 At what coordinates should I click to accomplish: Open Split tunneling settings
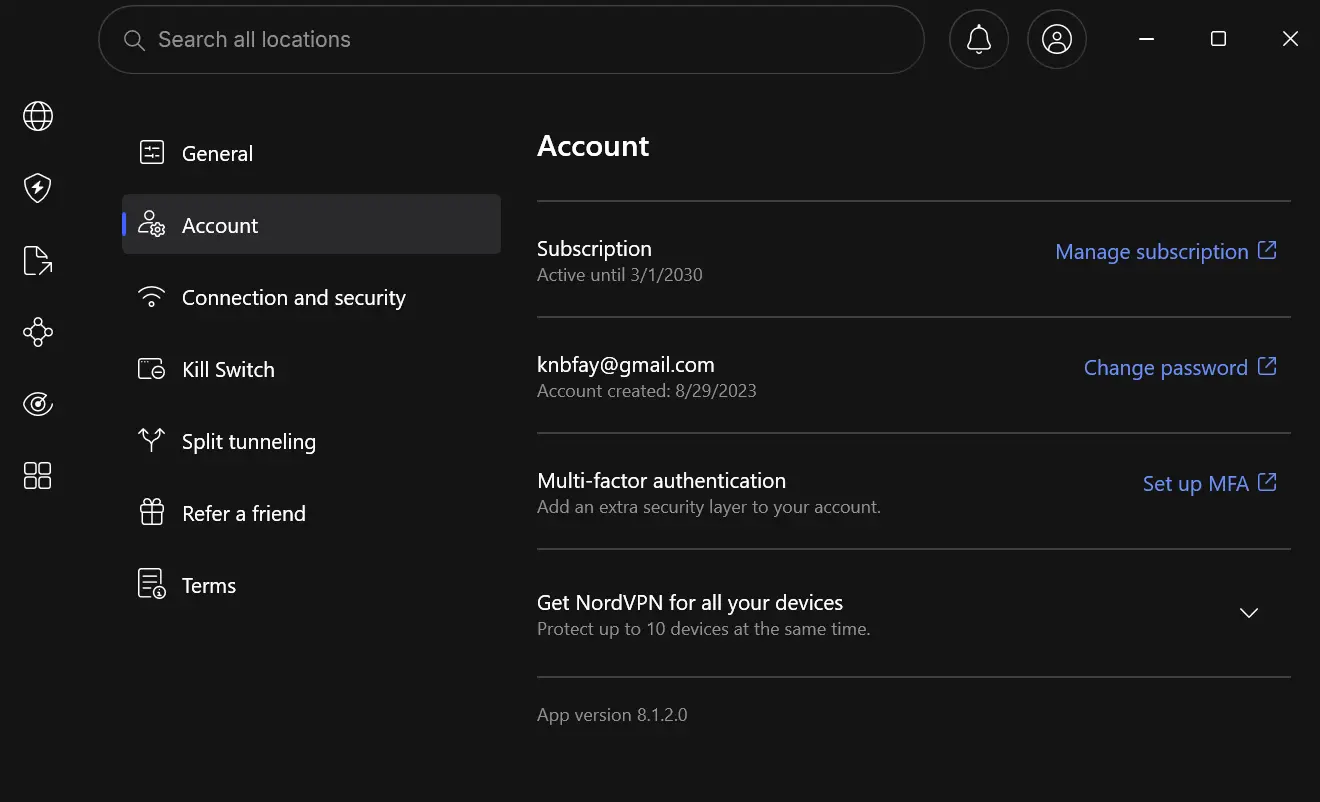click(x=311, y=441)
